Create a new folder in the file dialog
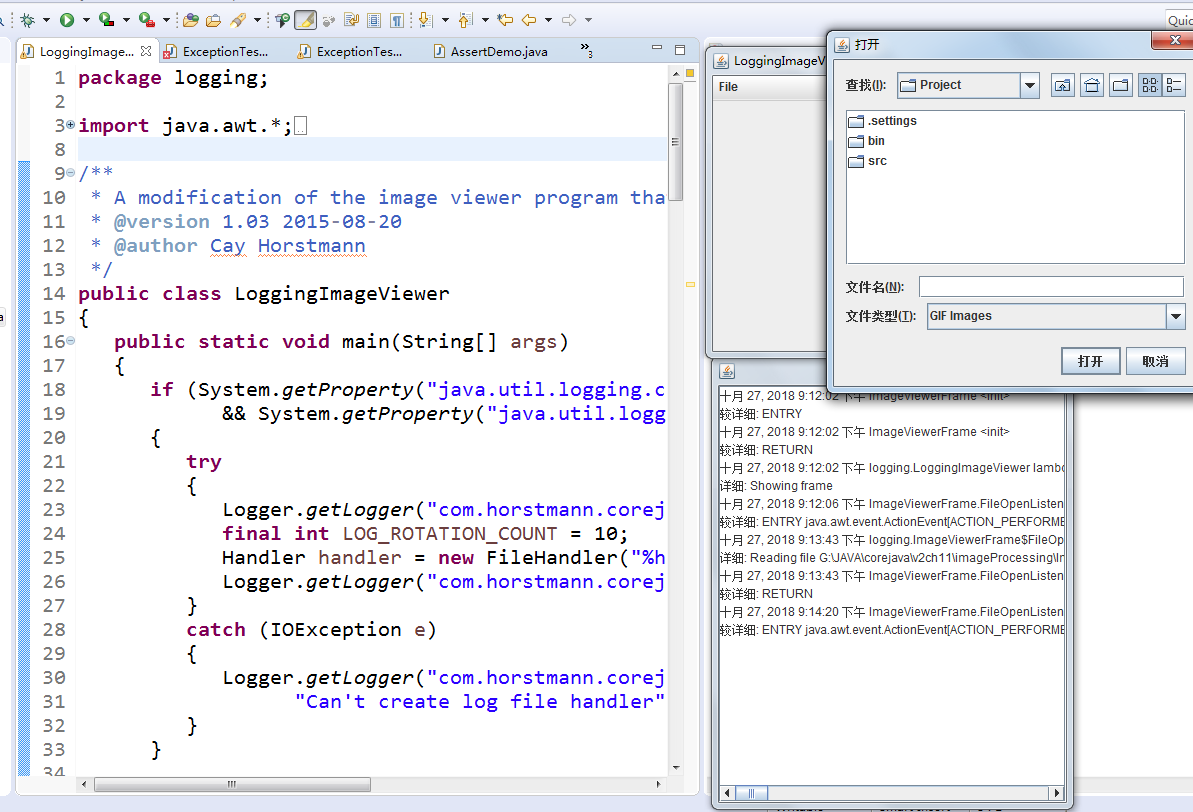Viewport: 1193px width, 812px height. (x=1121, y=86)
